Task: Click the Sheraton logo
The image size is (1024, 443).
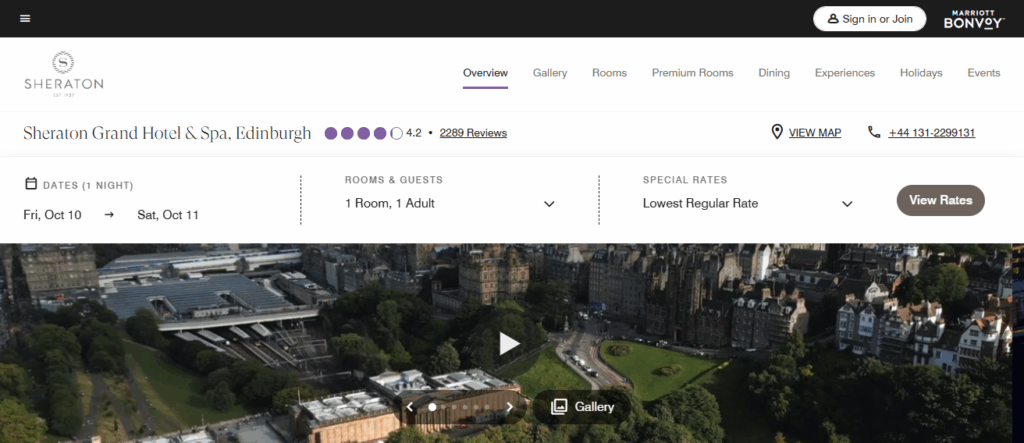Action: click(x=64, y=72)
